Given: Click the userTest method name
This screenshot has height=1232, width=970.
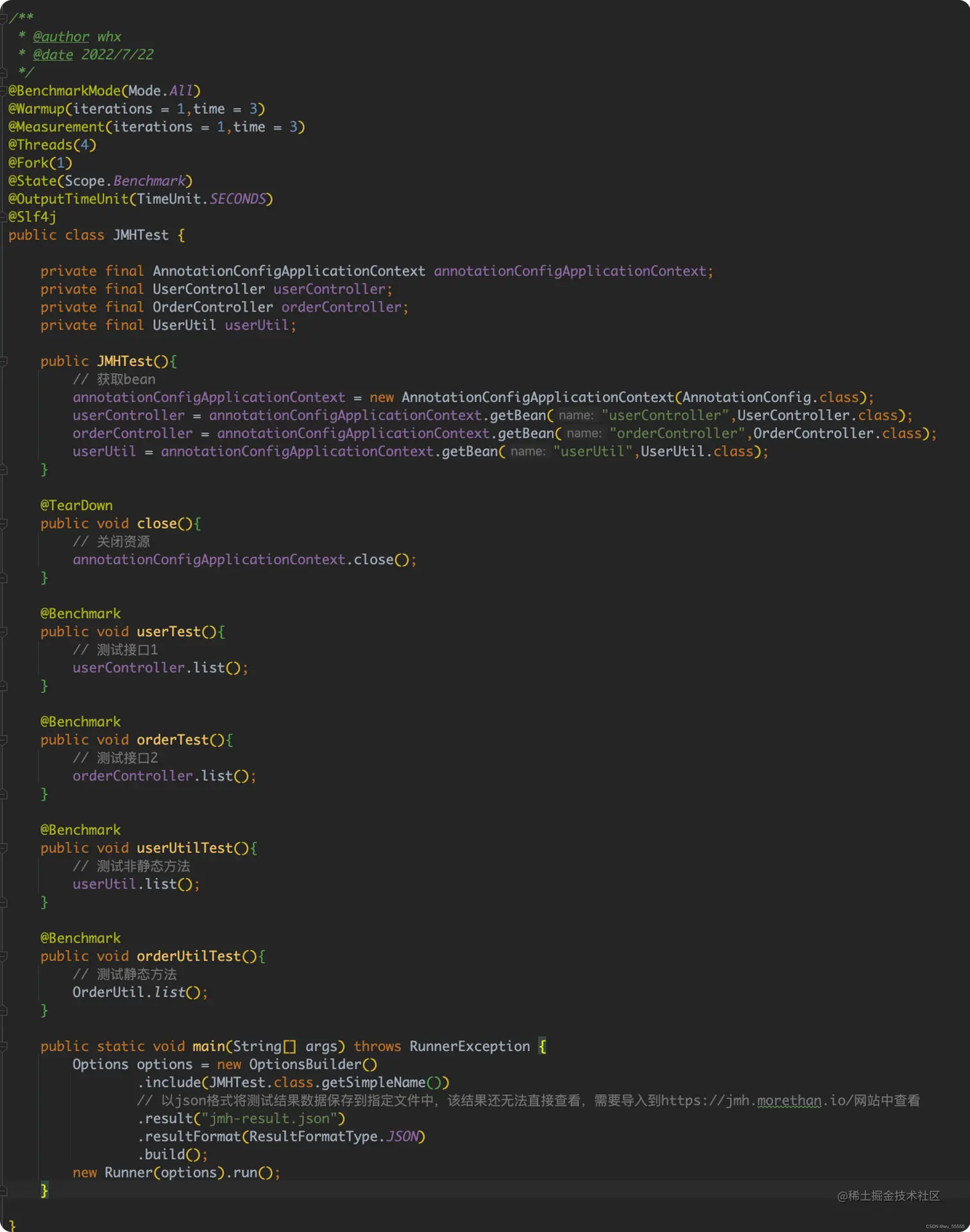Looking at the screenshot, I should [169, 631].
